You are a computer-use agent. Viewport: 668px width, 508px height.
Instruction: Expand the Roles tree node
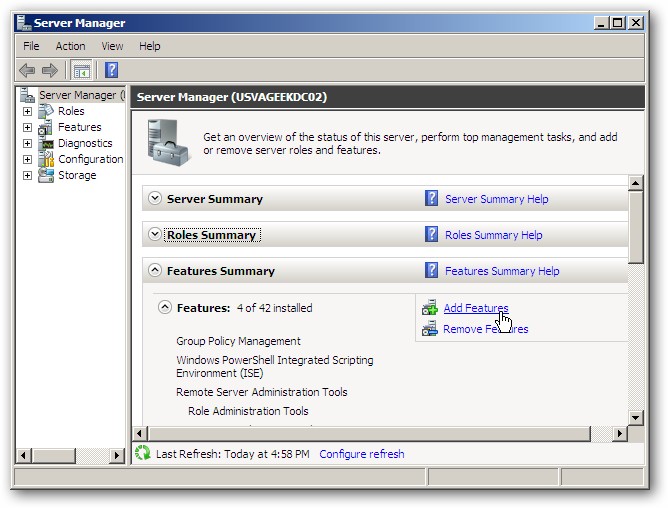[27, 112]
